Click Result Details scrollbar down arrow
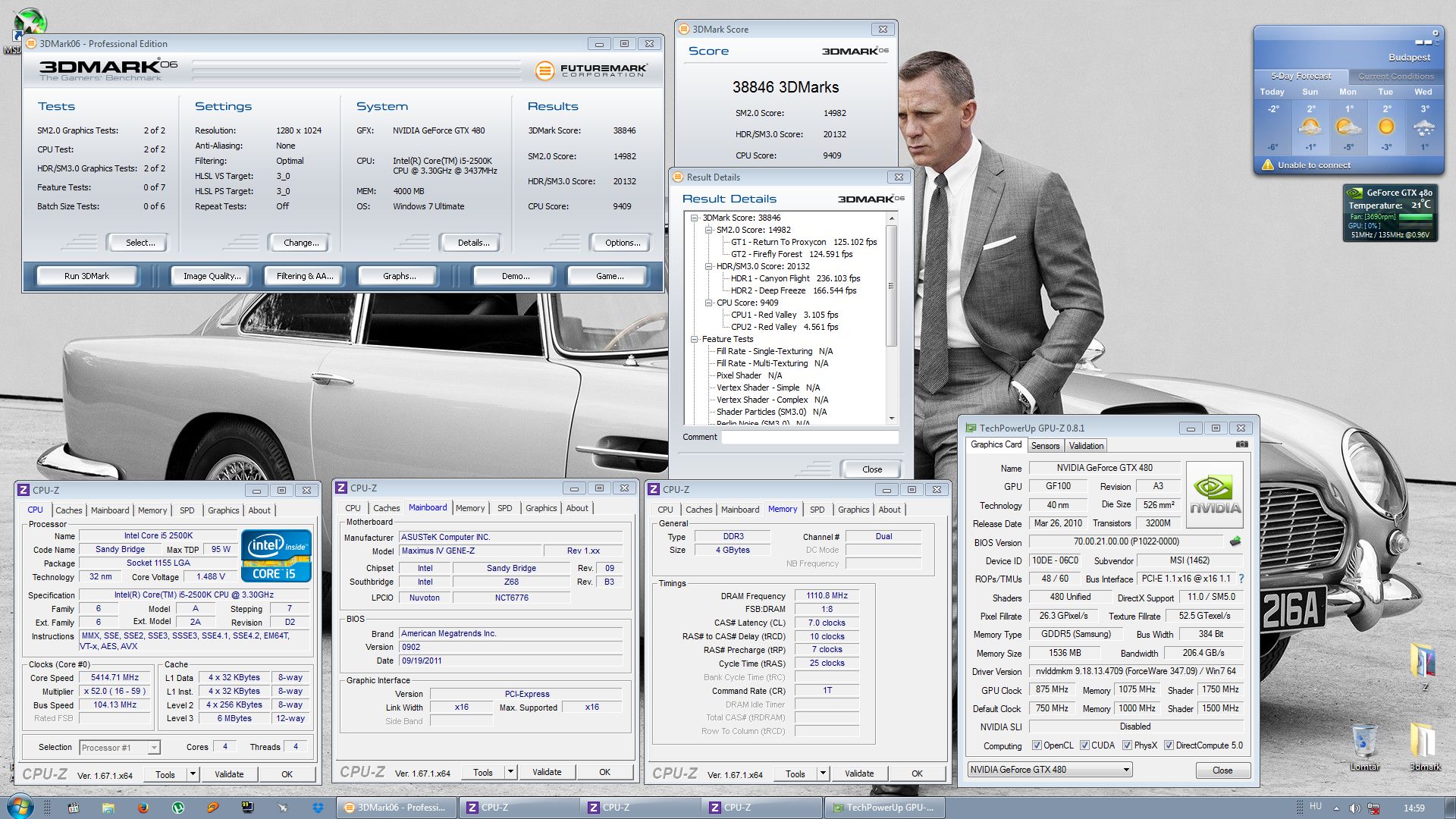Viewport: 1456px width, 819px height. [891, 418]
